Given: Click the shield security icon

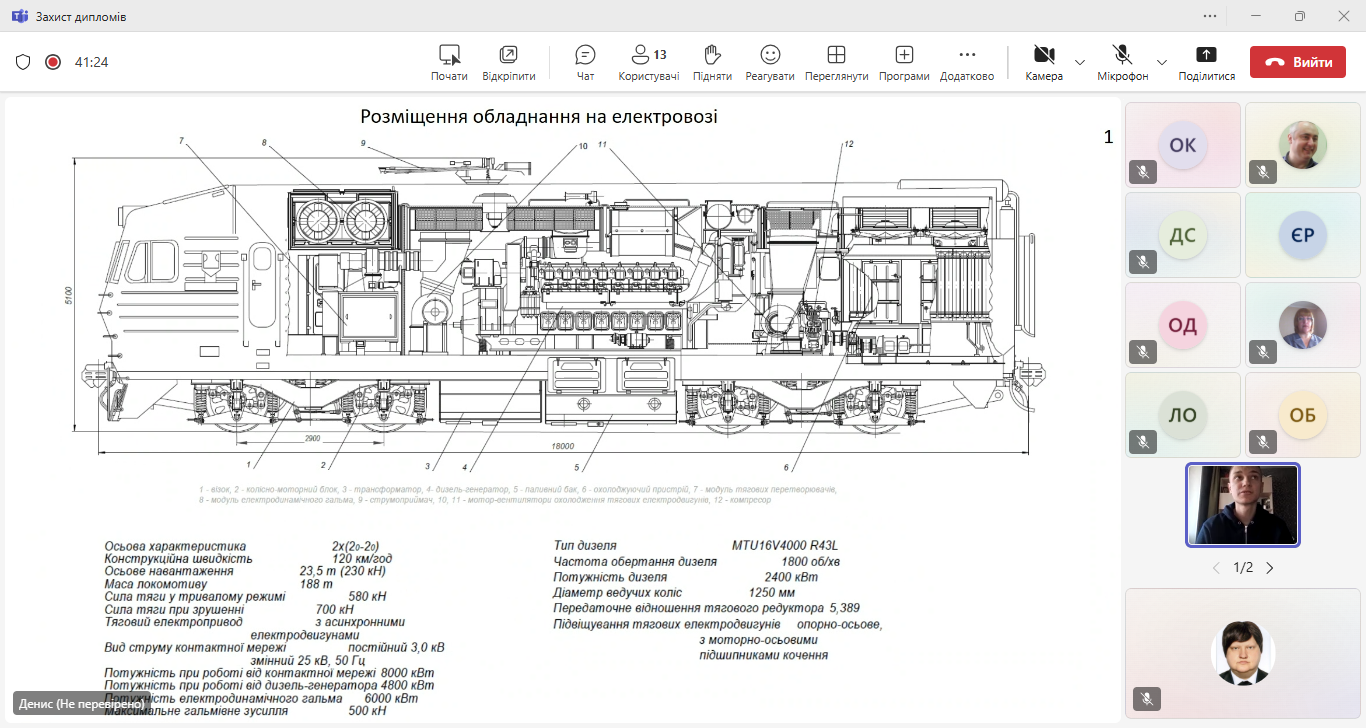Looking at the screenshot, I should click(x=23, y=62).
